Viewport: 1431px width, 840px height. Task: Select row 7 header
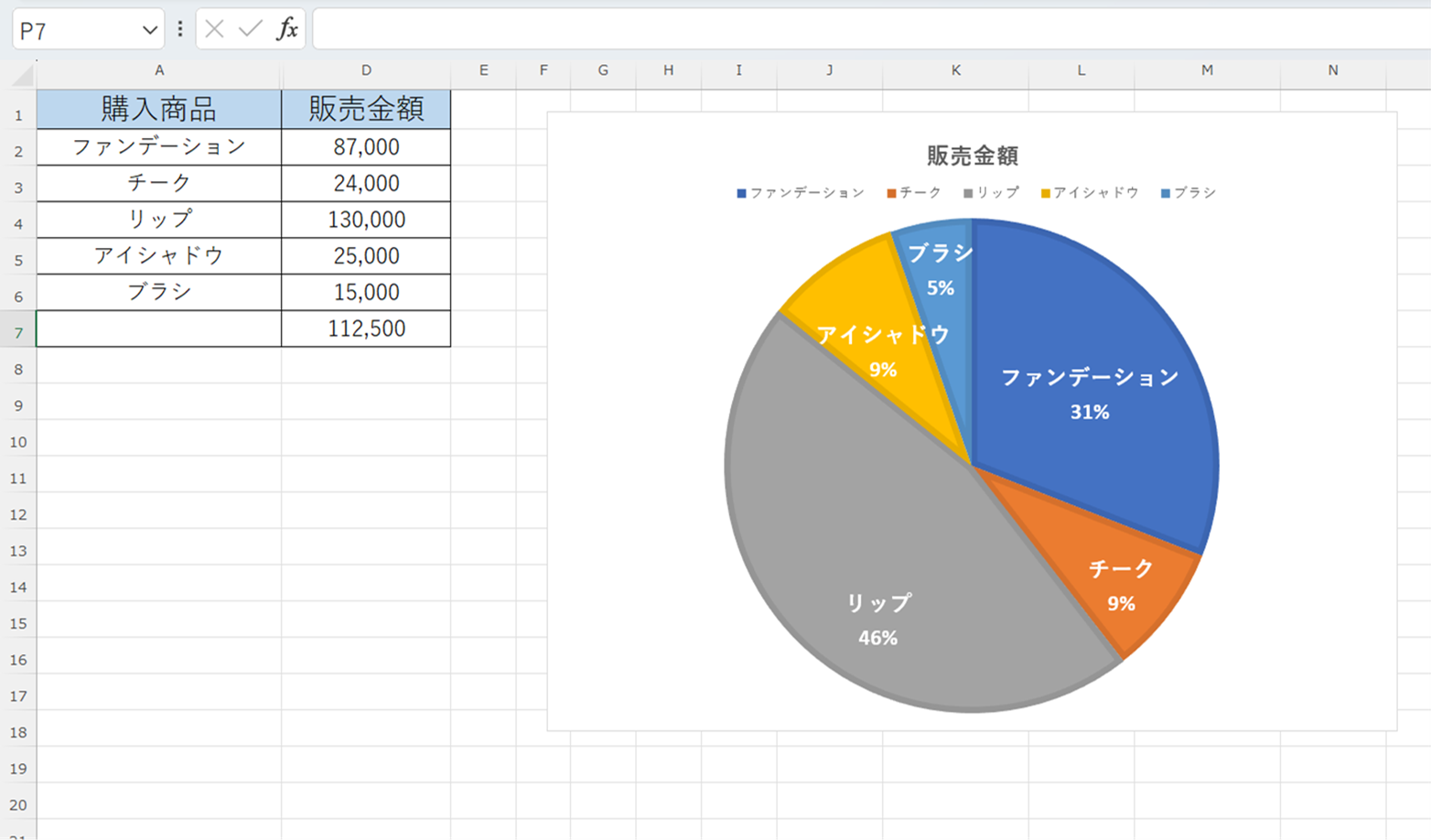pos(18,331)
